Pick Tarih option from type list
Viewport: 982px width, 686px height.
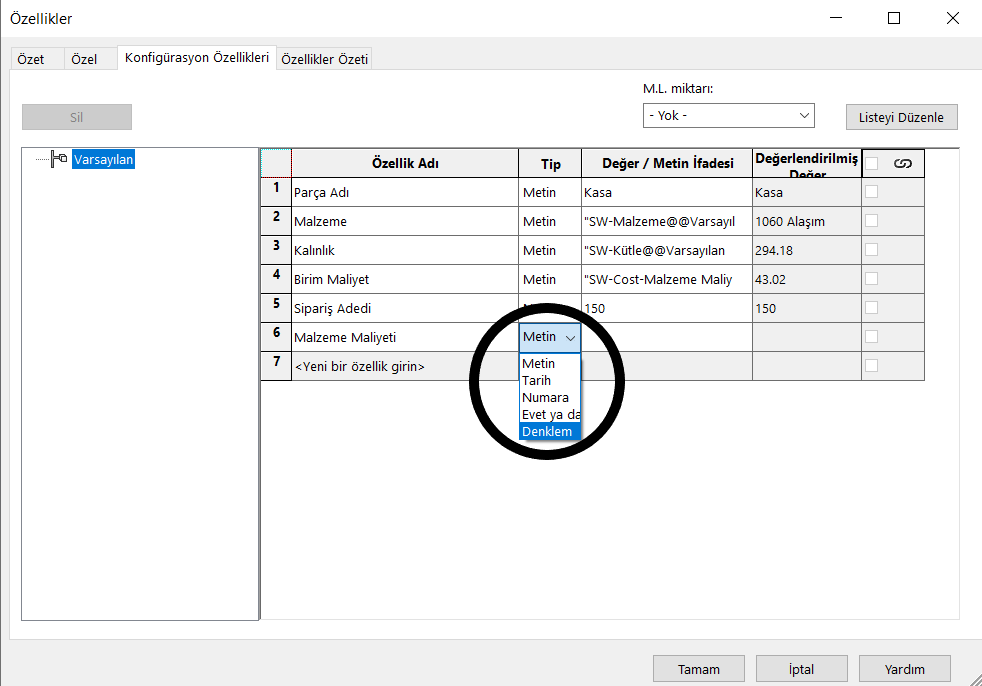click(x=537, y=380)
